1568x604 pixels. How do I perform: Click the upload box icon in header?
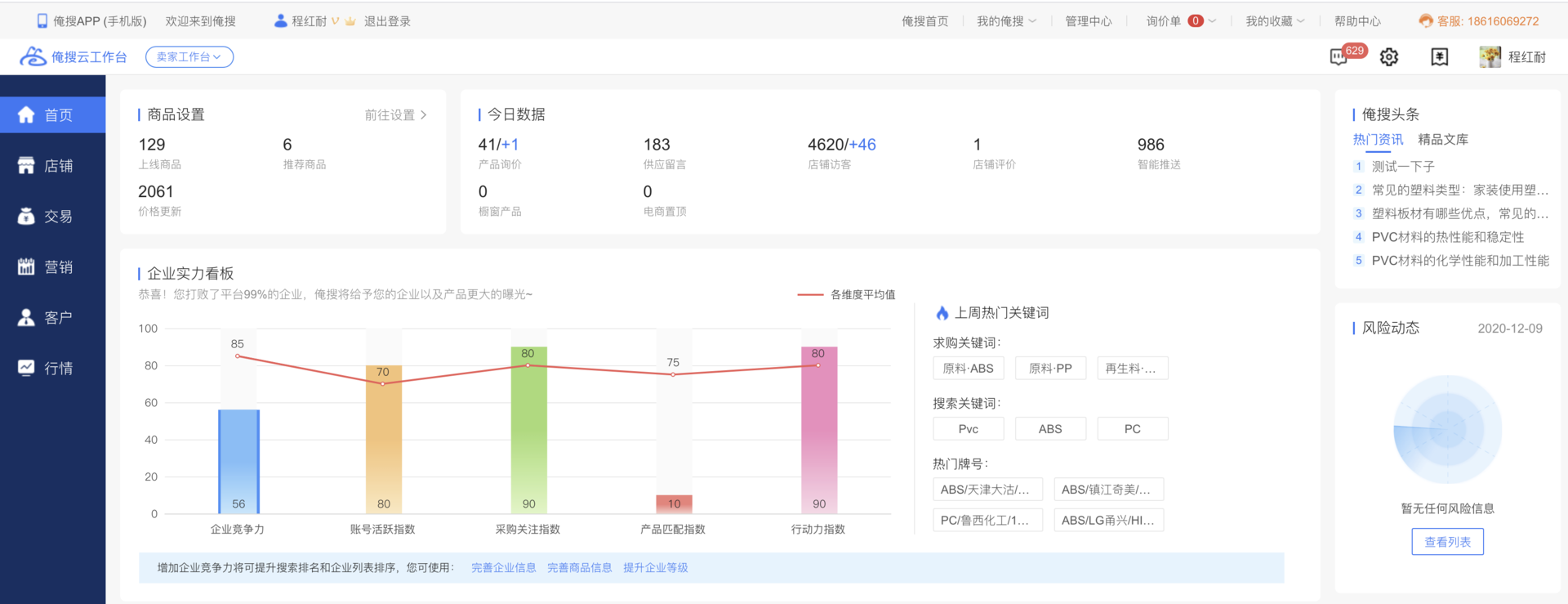pyautogui.click(x=1440, y=56)
